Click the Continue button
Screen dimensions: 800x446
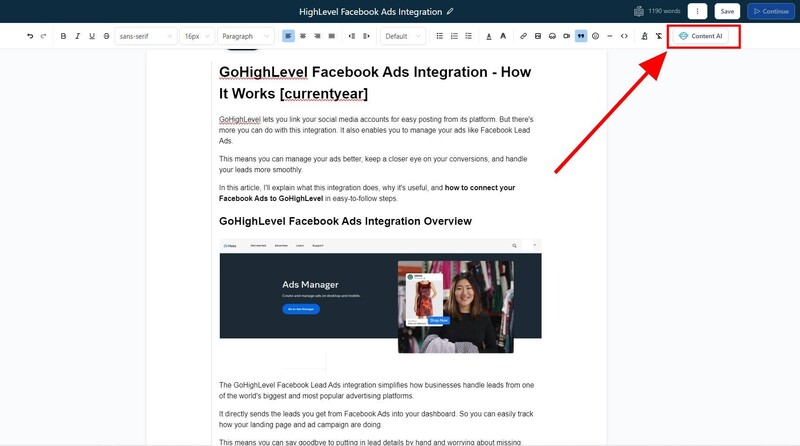[771, 11]
